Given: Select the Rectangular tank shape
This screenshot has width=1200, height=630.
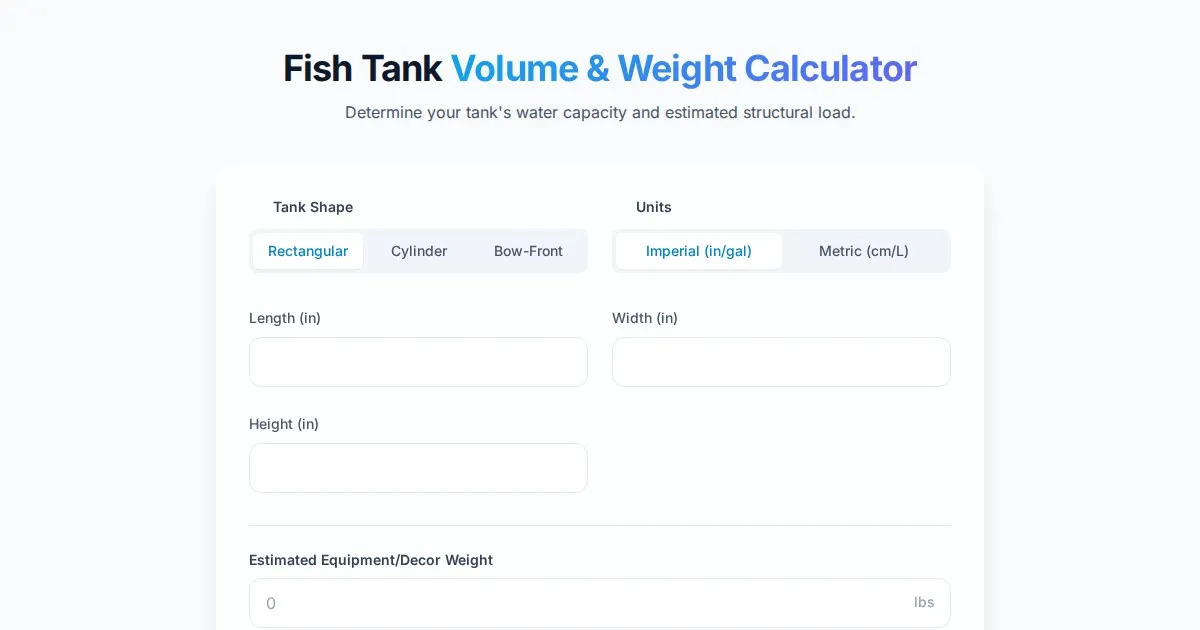Looking at the screenshot, I should click(308, 251).
